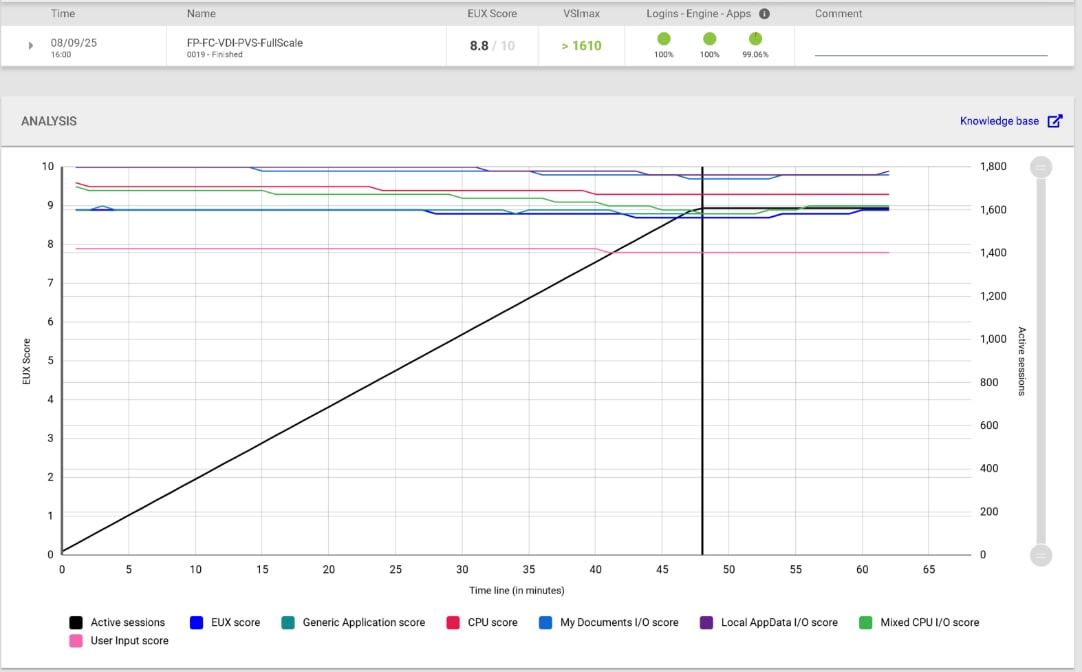Click the Apps 99.06% status indicator
This screenshot has height=672, width=1082.
click(756, 39)
